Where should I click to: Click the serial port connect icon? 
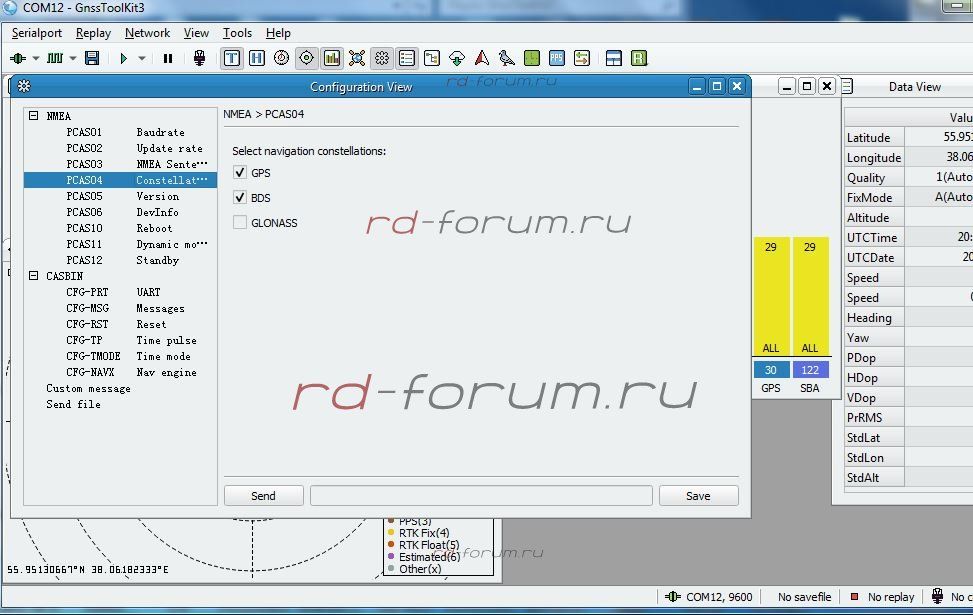(x=18, y=59)
